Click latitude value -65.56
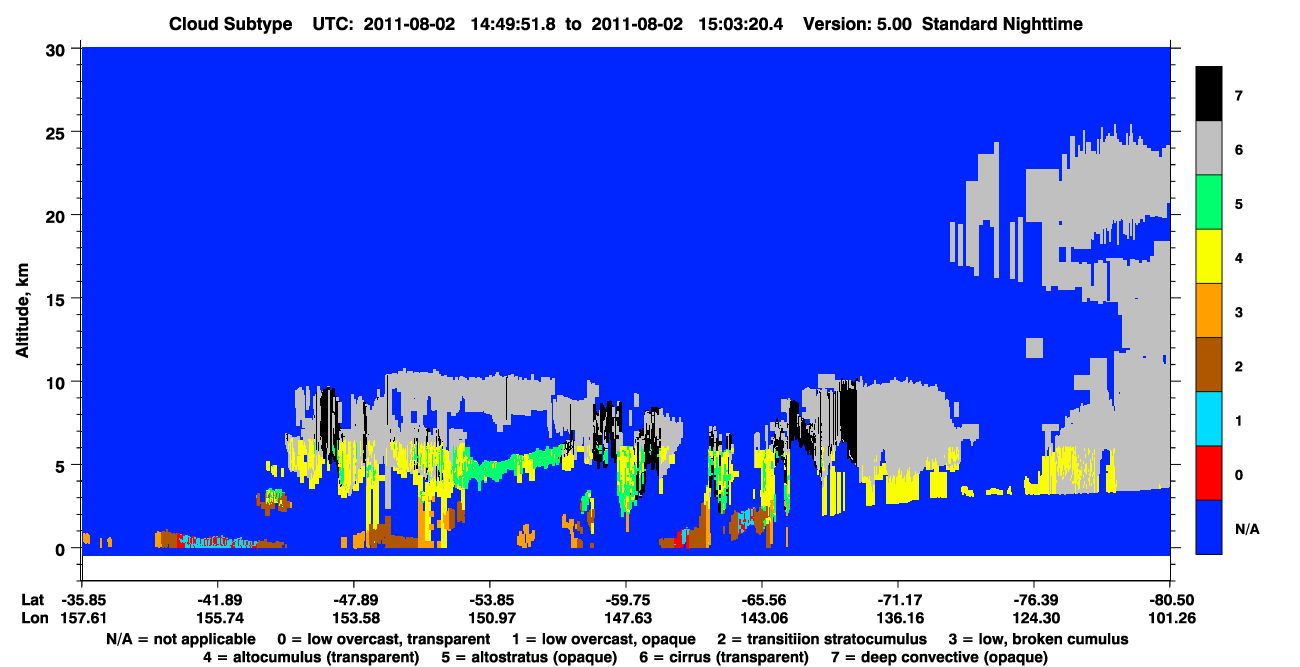The width and height of the screenshot is (1300, 667). [762, 600]
